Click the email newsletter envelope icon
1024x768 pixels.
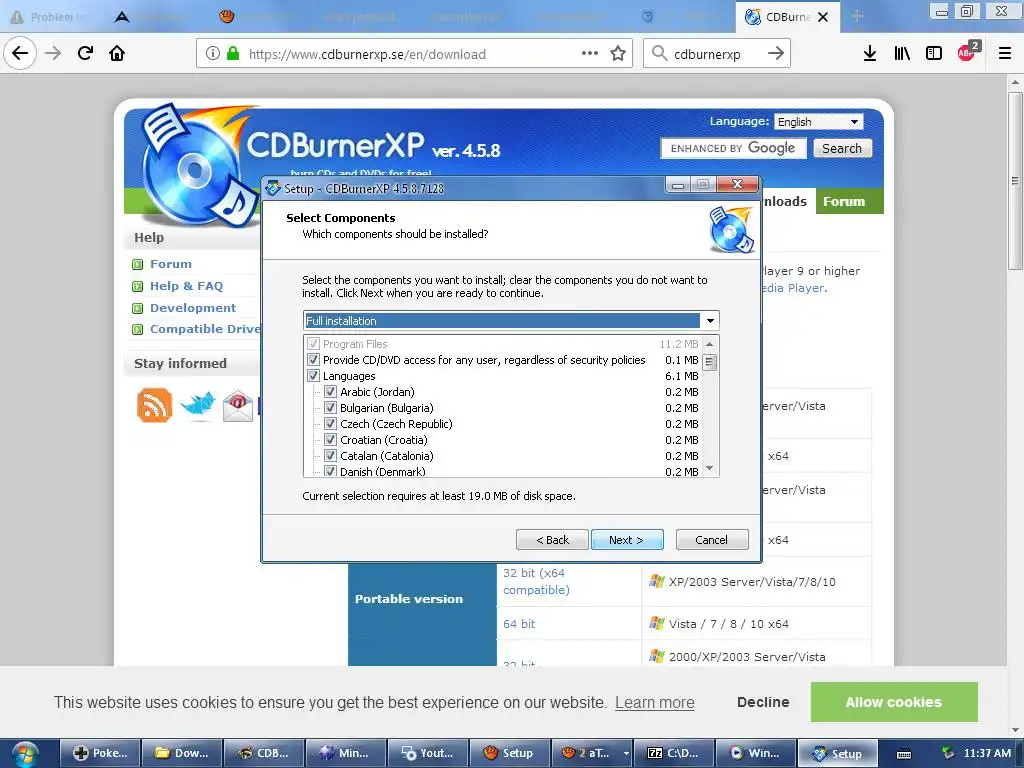[x=238, y=406]
